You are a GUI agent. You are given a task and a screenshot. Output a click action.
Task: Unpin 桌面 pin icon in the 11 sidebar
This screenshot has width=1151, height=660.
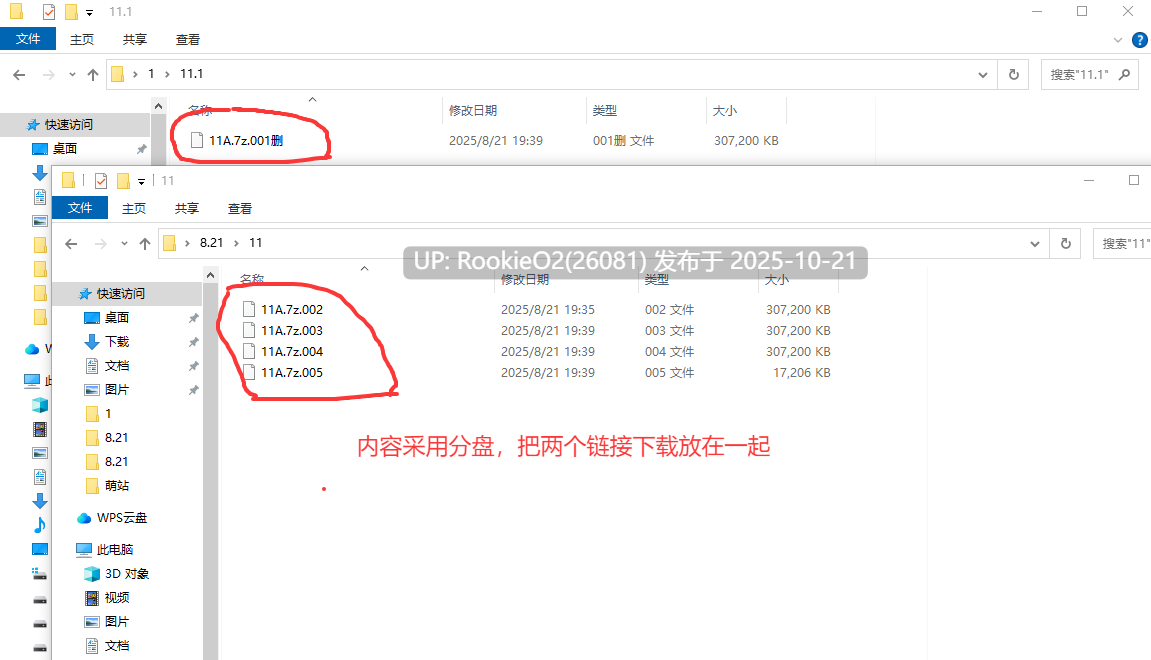click(x=193, y=318)
